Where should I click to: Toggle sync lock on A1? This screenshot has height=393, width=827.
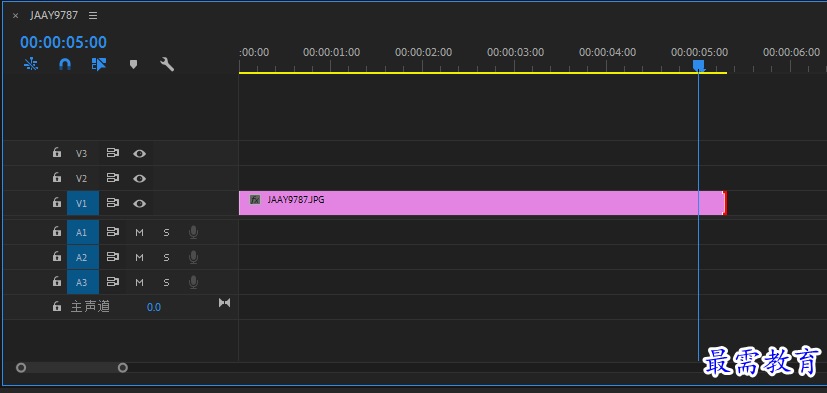tap(113, 232)
